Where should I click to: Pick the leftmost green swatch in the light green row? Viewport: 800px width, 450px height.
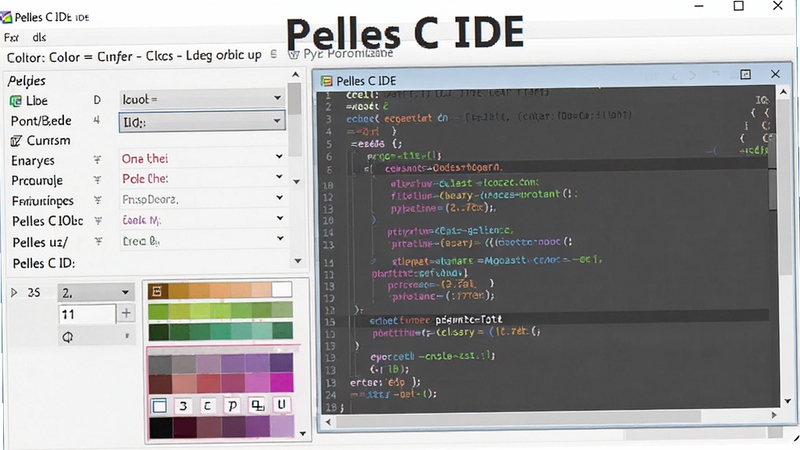158,310
